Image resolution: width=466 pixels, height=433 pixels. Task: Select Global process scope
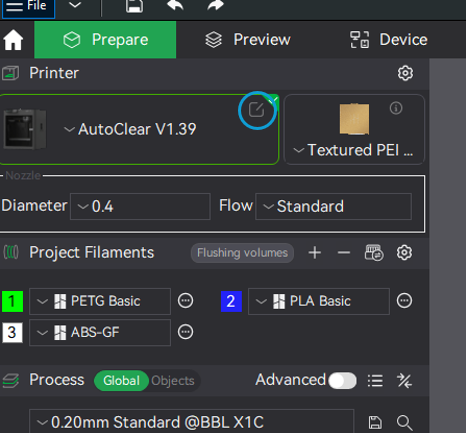pos(121,380)
